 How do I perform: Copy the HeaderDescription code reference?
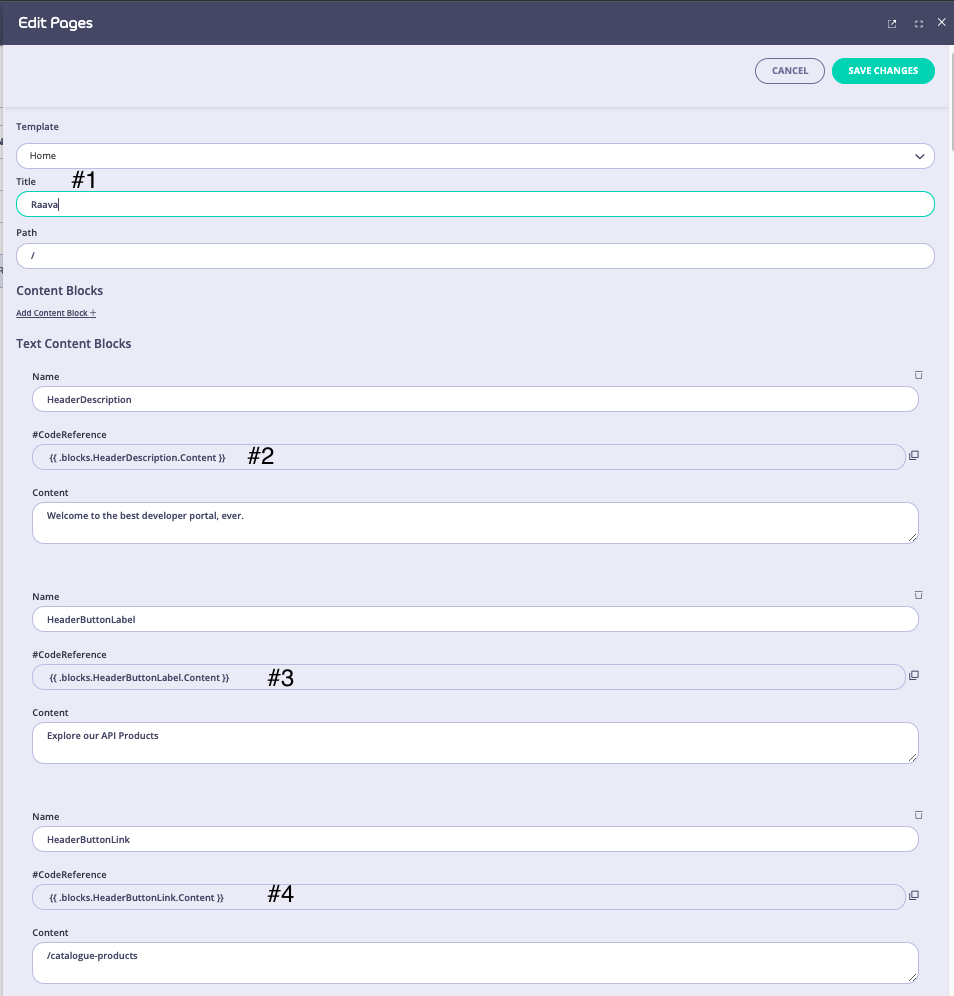(x=913, y=455)
